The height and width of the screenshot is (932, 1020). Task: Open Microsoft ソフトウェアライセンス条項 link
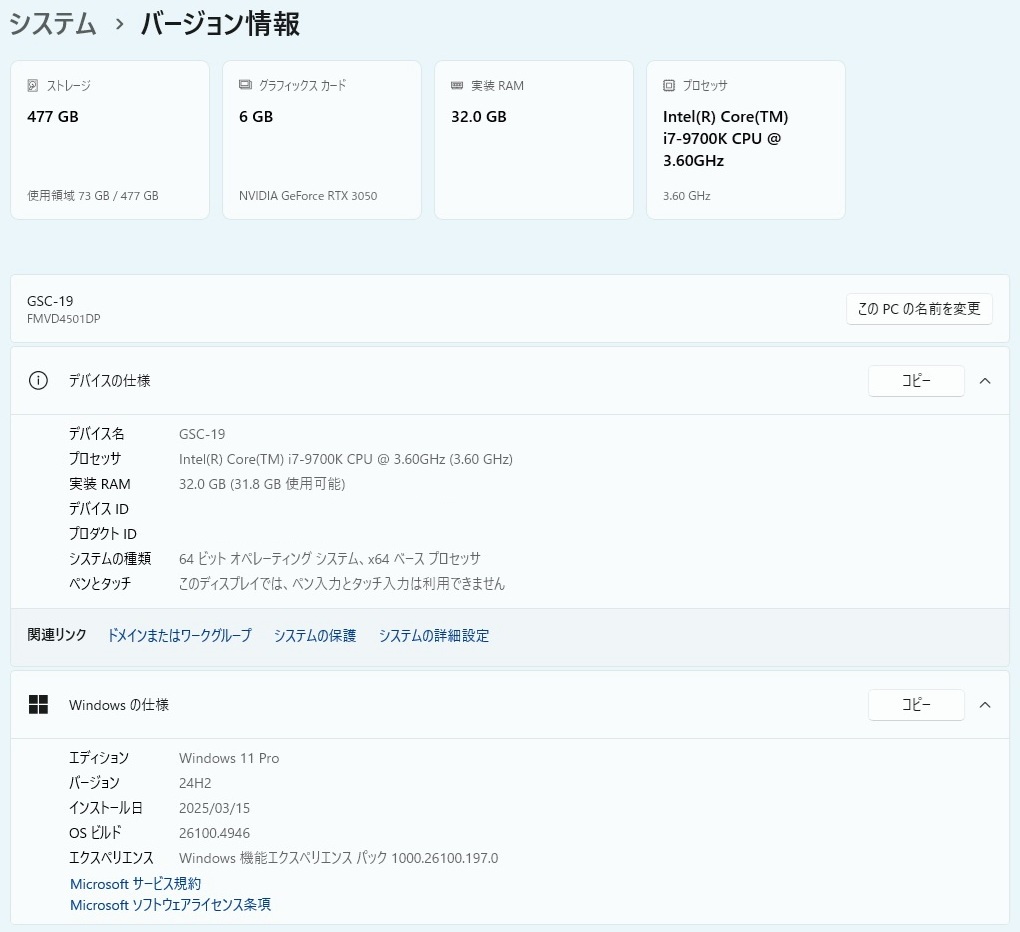click(170, 905)
